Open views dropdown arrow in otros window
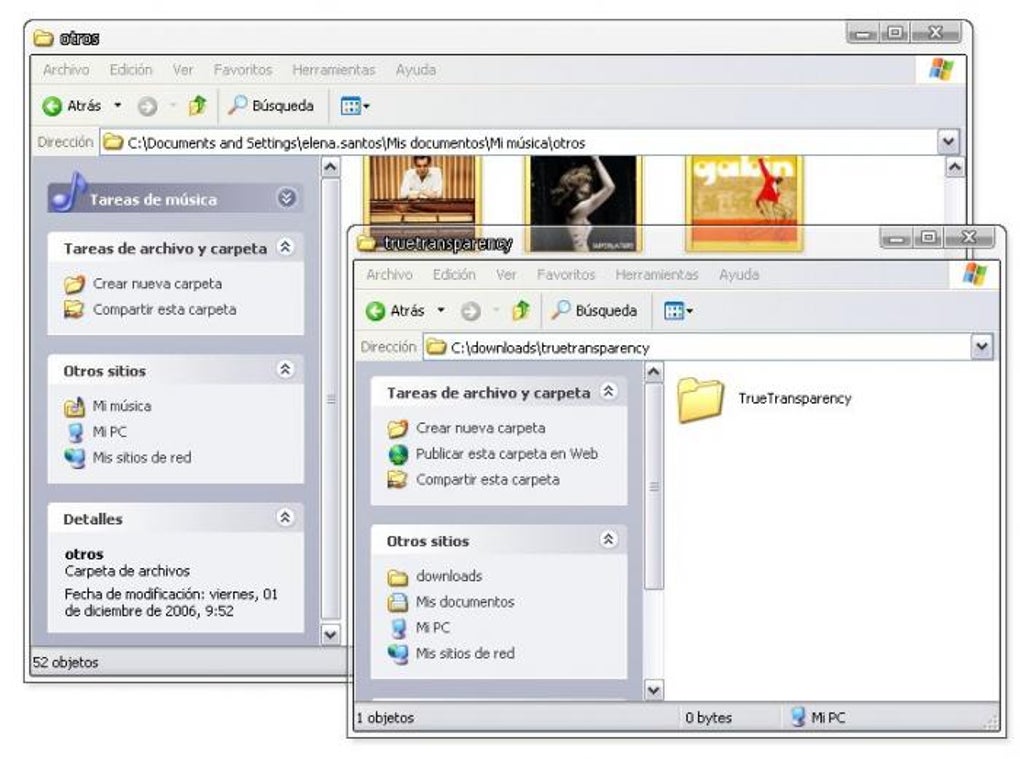Screen dimensions: 1020x759 (x=366, y=106)
